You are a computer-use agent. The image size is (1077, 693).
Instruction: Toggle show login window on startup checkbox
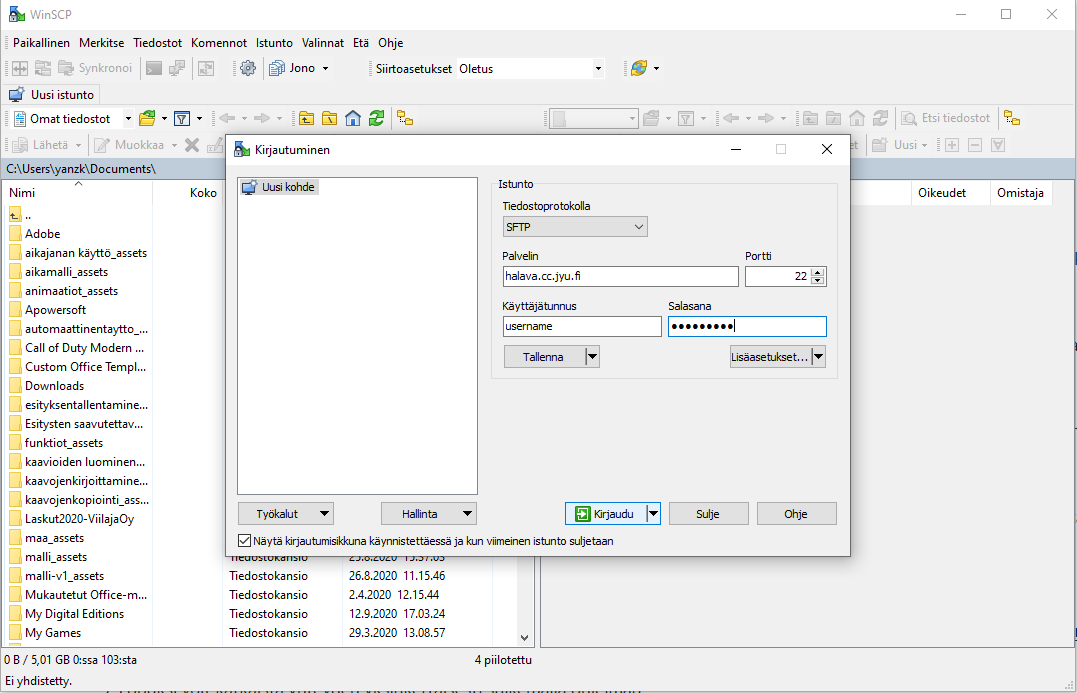(x=245, y=541)
